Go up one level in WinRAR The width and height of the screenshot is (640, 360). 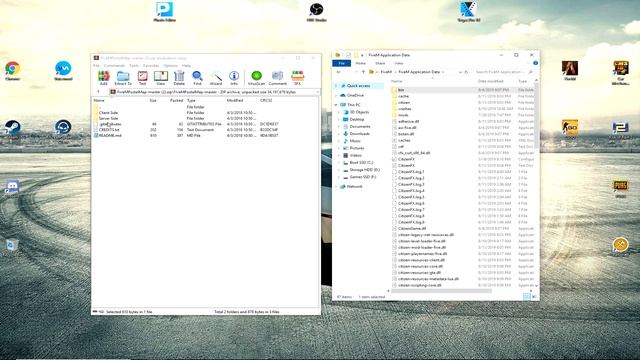coord(98,92)
